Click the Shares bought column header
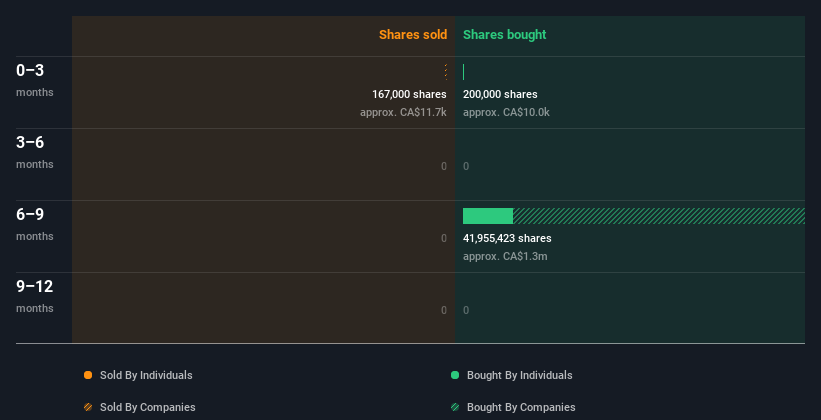The width and height of the screenshot is (821, 420). pyautogui.click(x=505, y=35)
